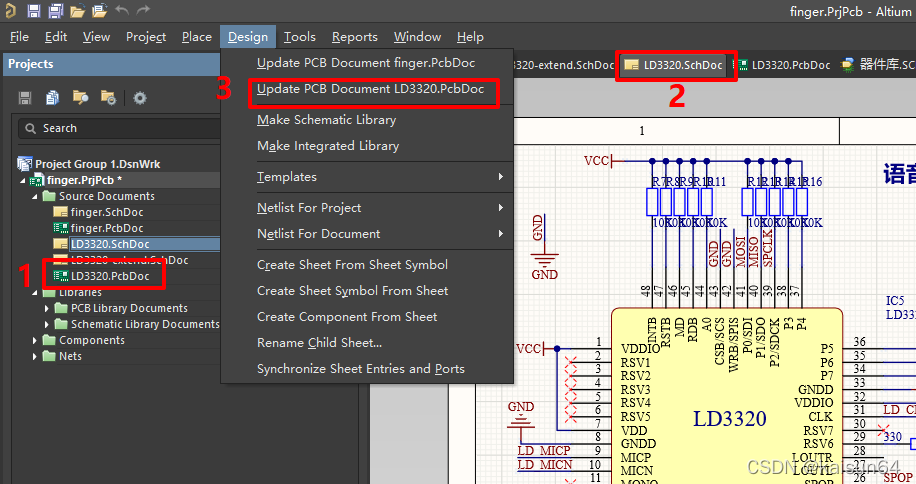This screenshot has width=916, height=484.
Task: Click the Save icon in the title bar
Action: (33, 10)
